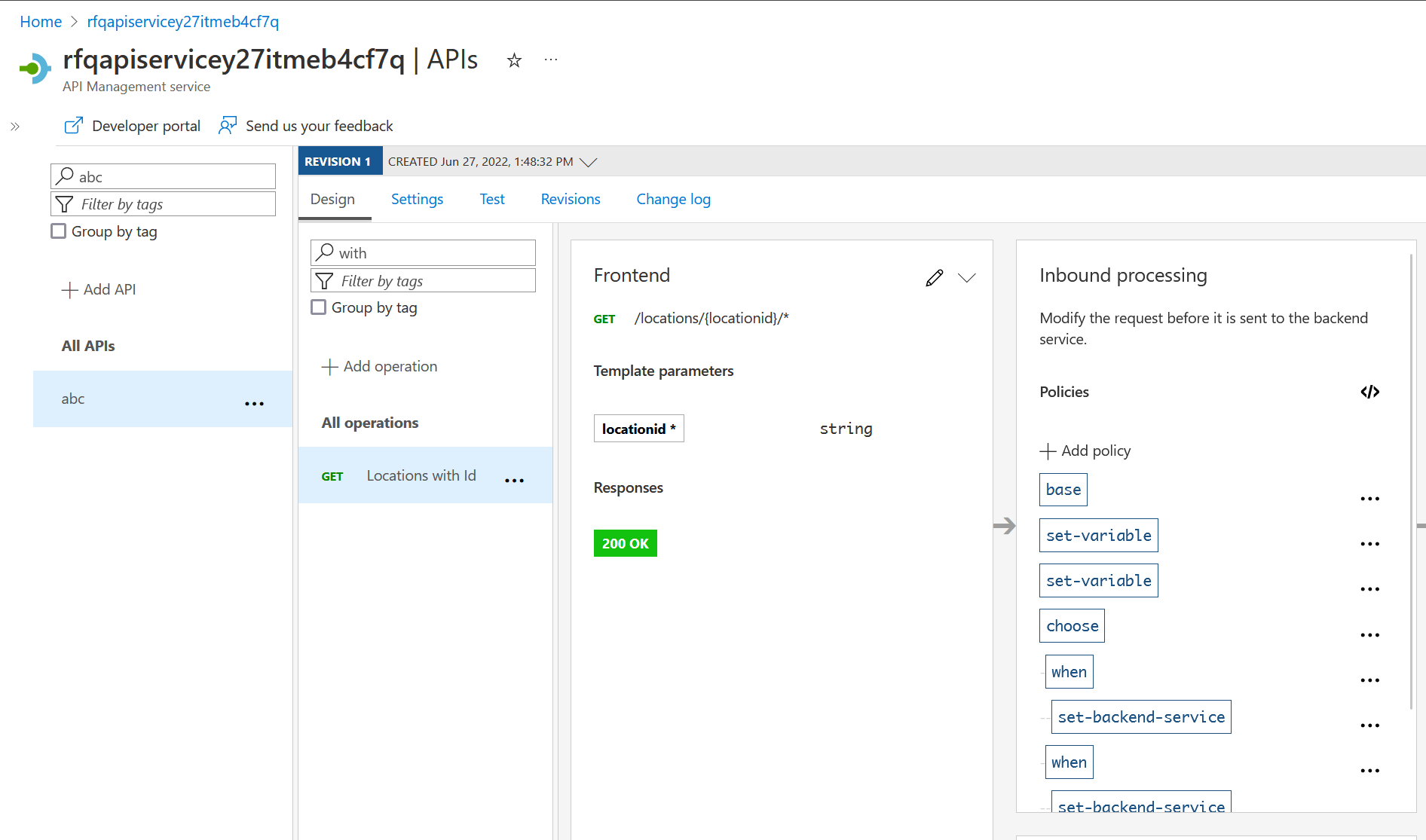Edit the Frontend using the pencil icon
The height and width of the screenshot is (840, 1426).
point(934,278)
